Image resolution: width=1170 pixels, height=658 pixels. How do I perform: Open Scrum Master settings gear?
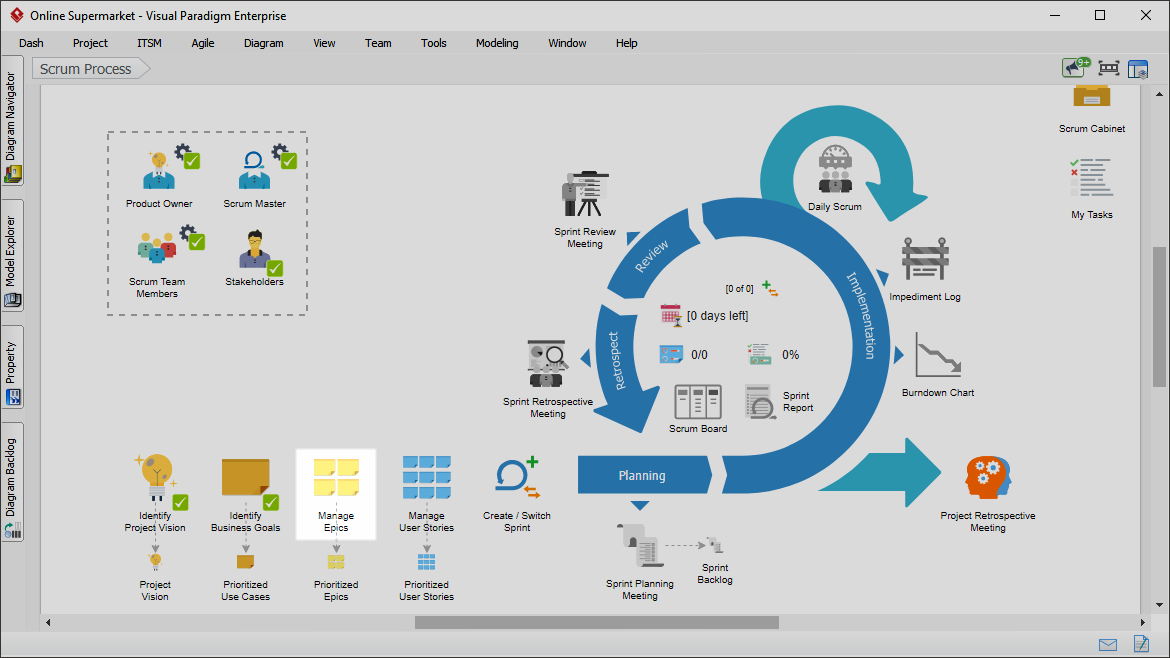point(280,151)
